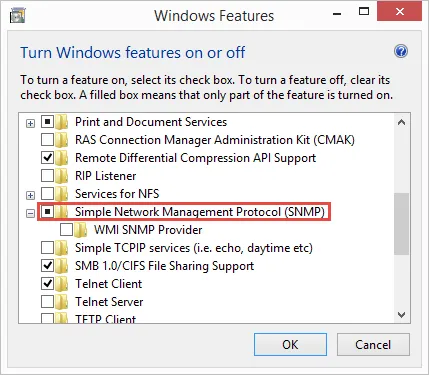Click the RIP Listener folder icon
The width and height of the screenshot is (429, 375).
coord(62,176)
